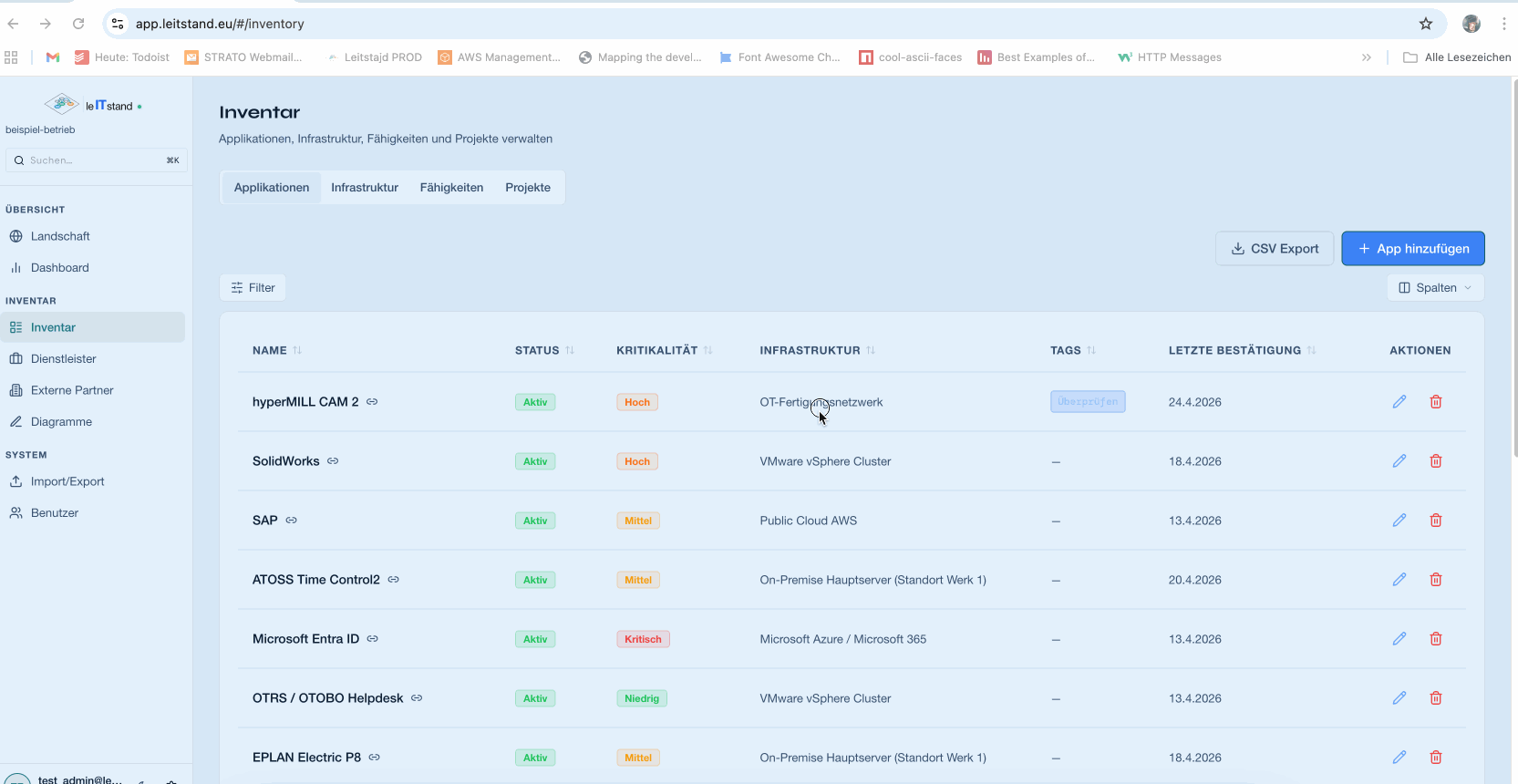Open Benutzer in the sidebar

[x=92, y=513]
